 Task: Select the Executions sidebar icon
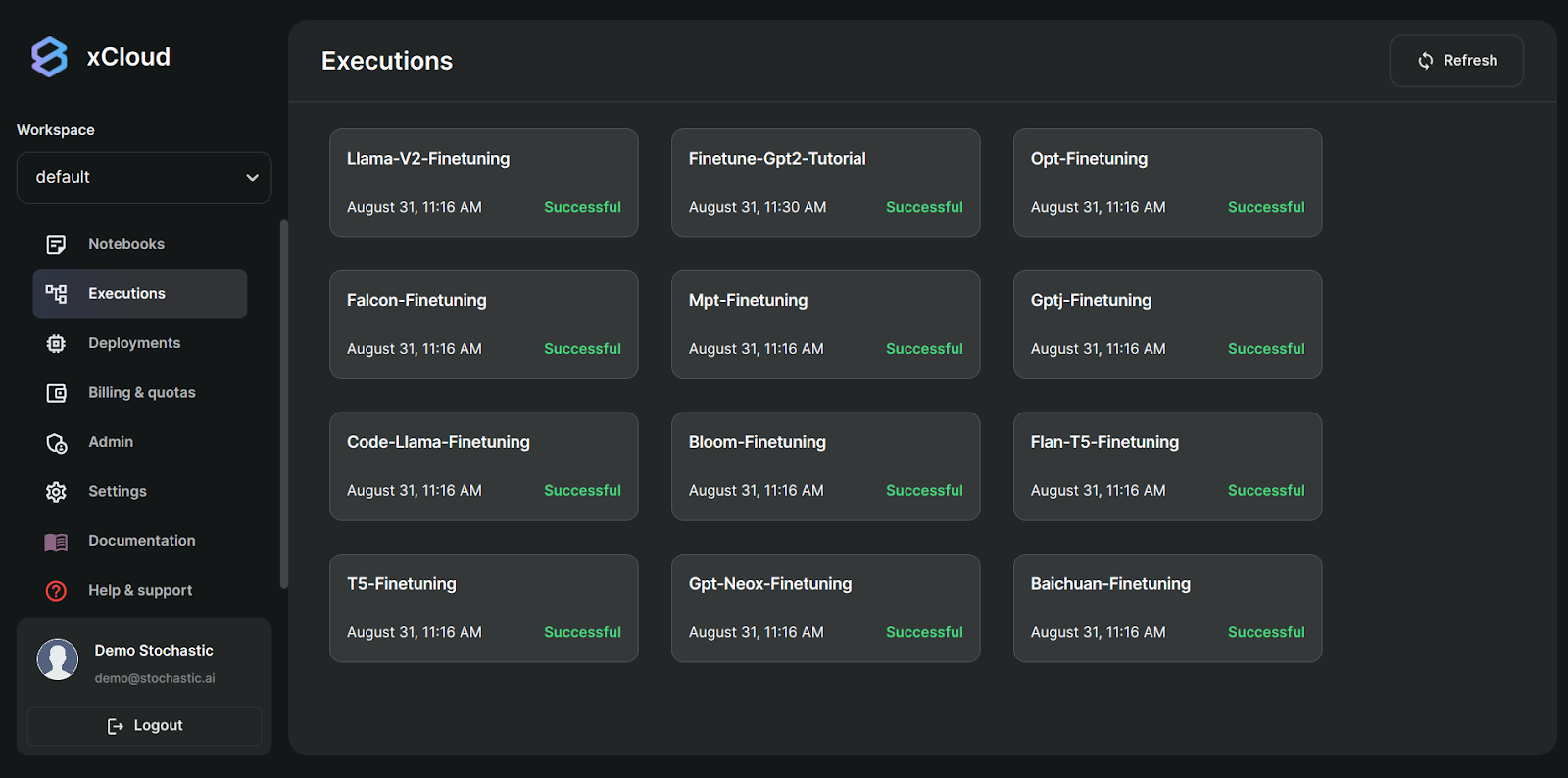tap(56, 294)
